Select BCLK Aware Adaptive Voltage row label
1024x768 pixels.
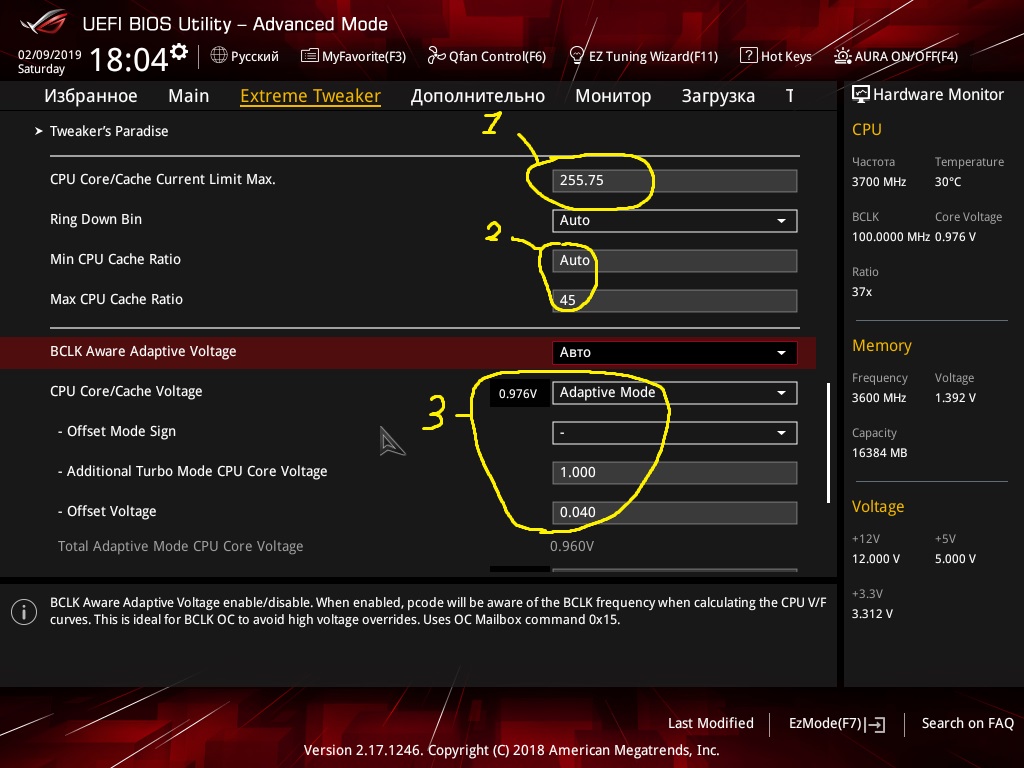pos(143,351)
